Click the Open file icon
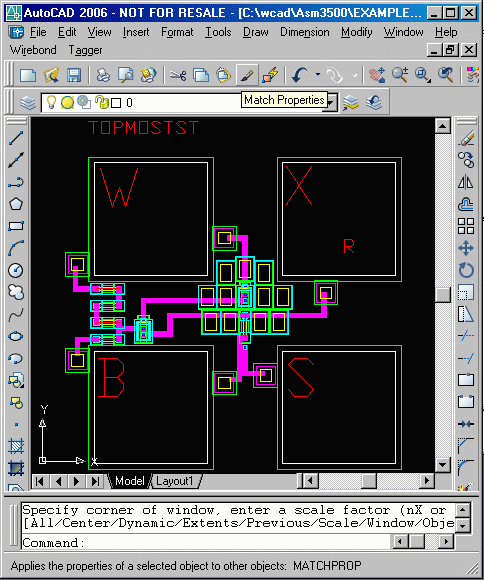Image resolution: width=484 pixels, height=580 pixels. point(51,75)
